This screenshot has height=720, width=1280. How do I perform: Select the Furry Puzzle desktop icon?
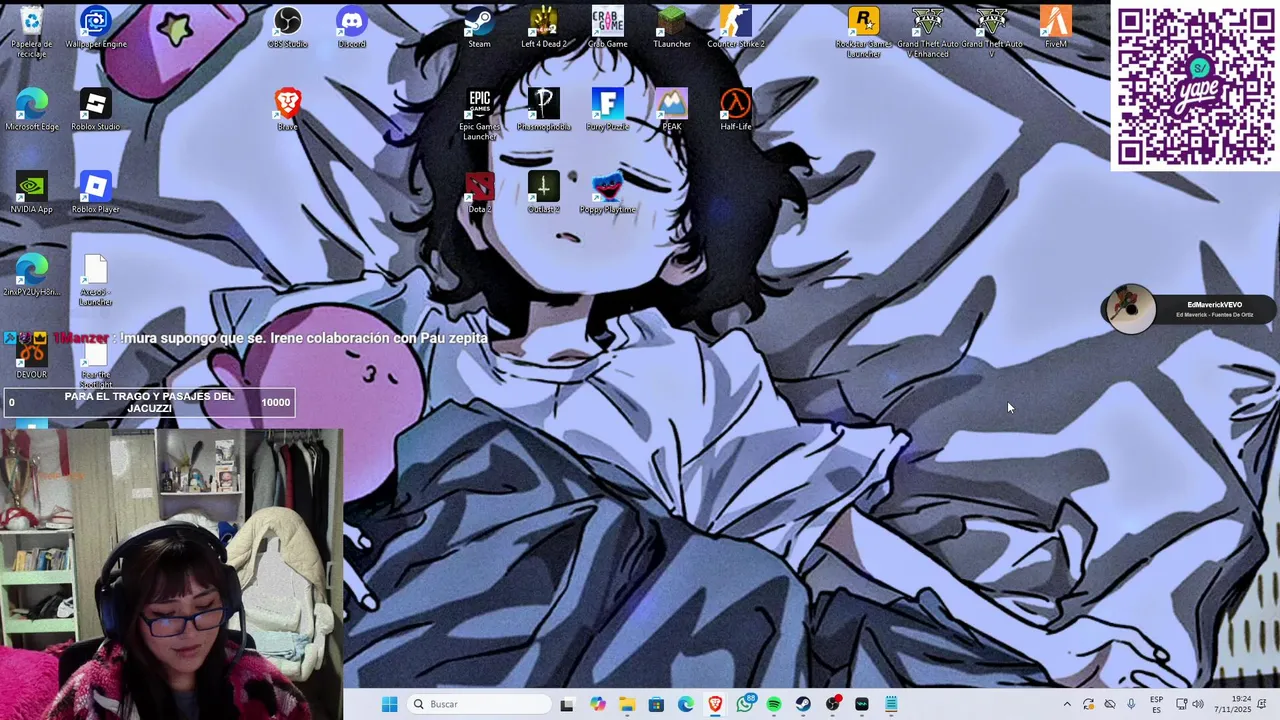pyautogui.click(x=608, y=110)
